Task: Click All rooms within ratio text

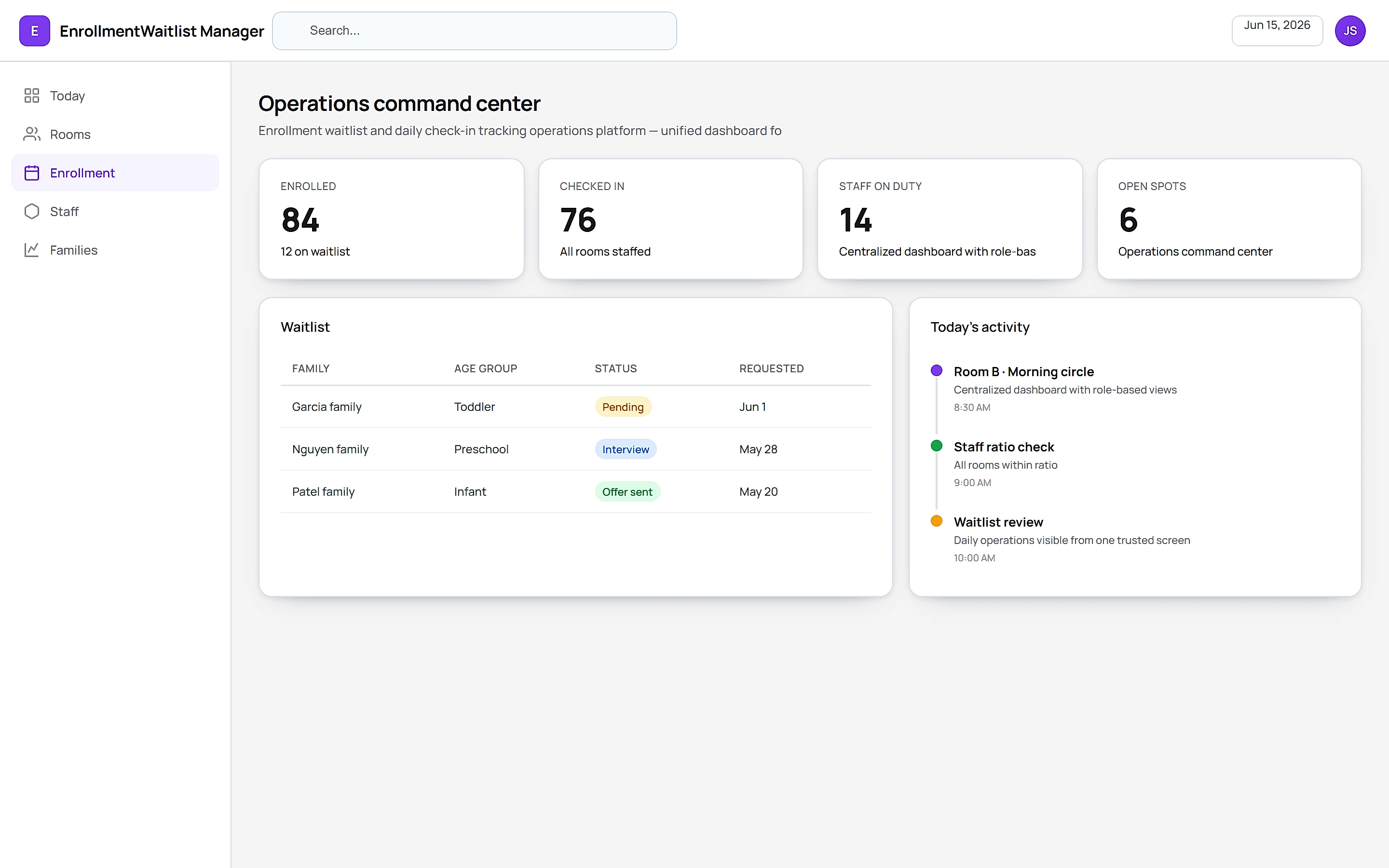Action: point(1005,465)
